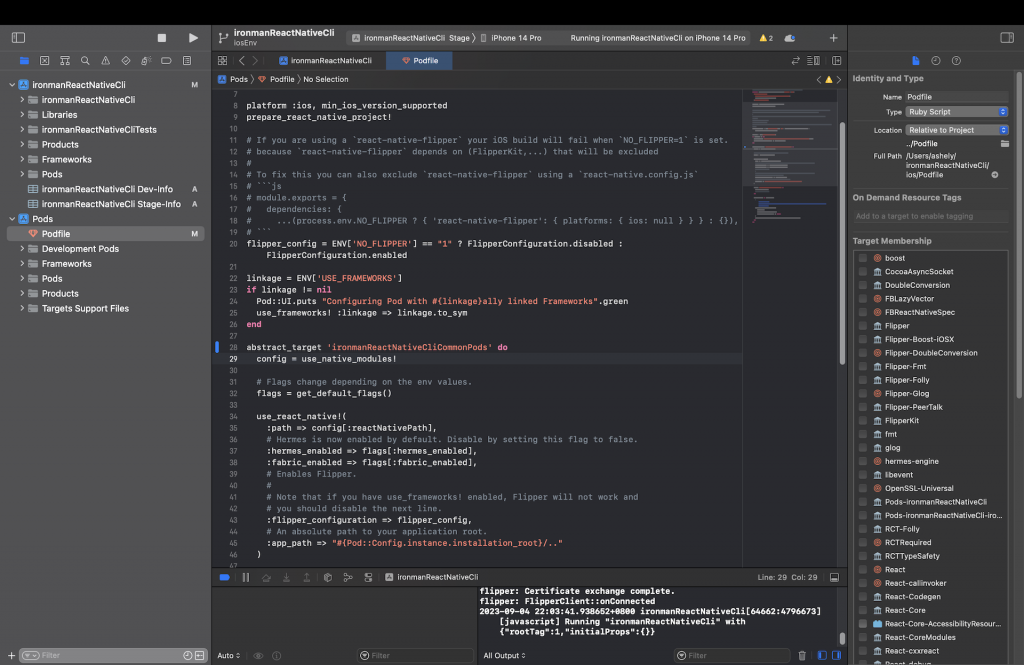Check Flipper target membership

(863, 326)
